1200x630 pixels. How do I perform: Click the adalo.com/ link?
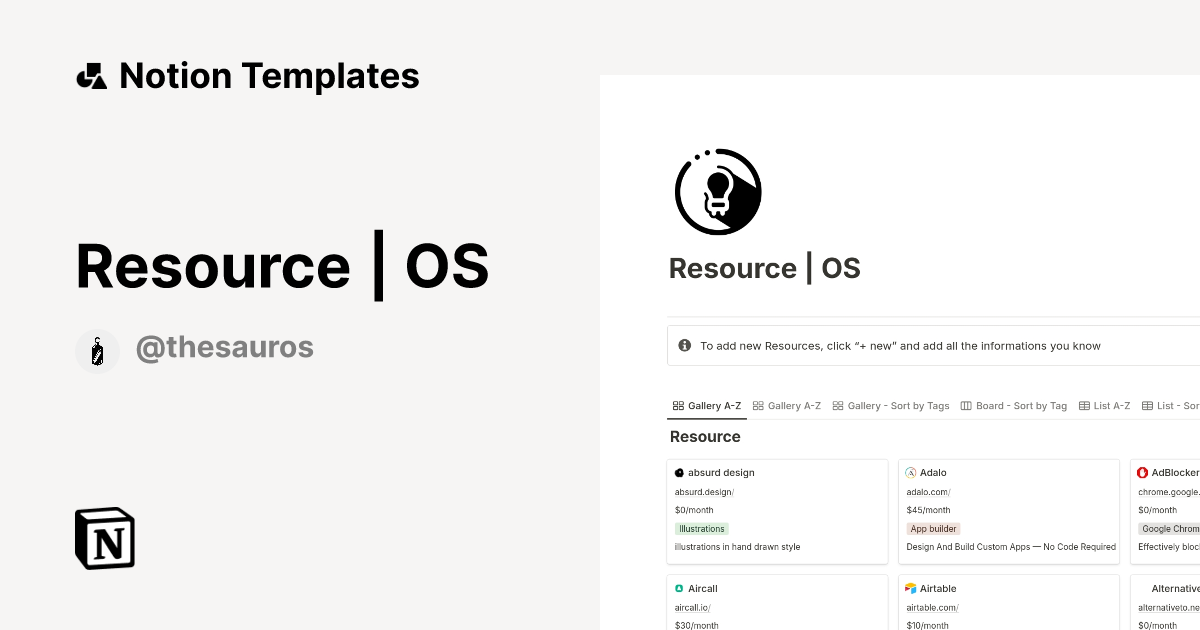[928, 491]
